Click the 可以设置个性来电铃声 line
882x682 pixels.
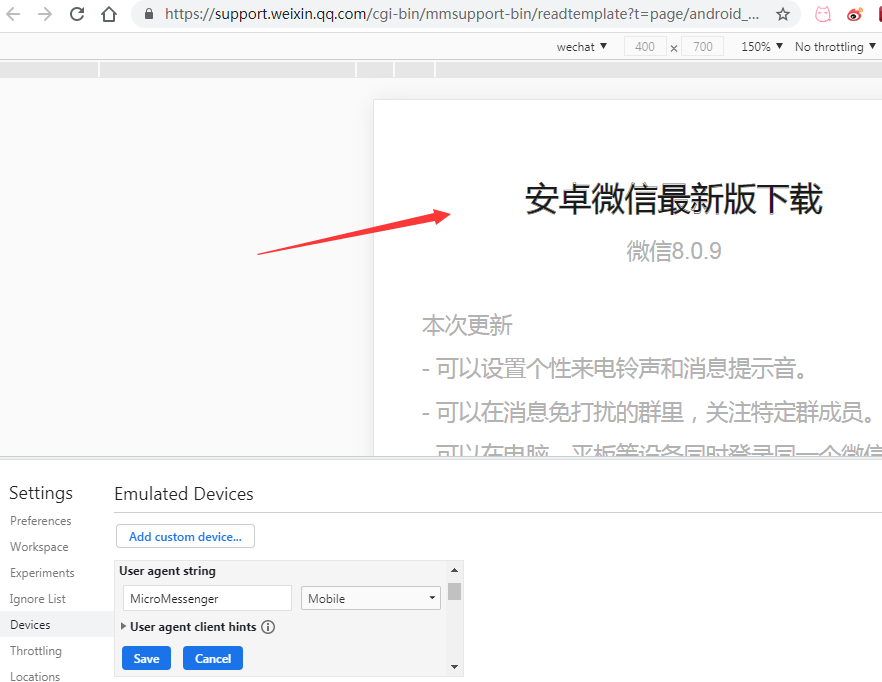pyautogui.click(x=615, y=369)
